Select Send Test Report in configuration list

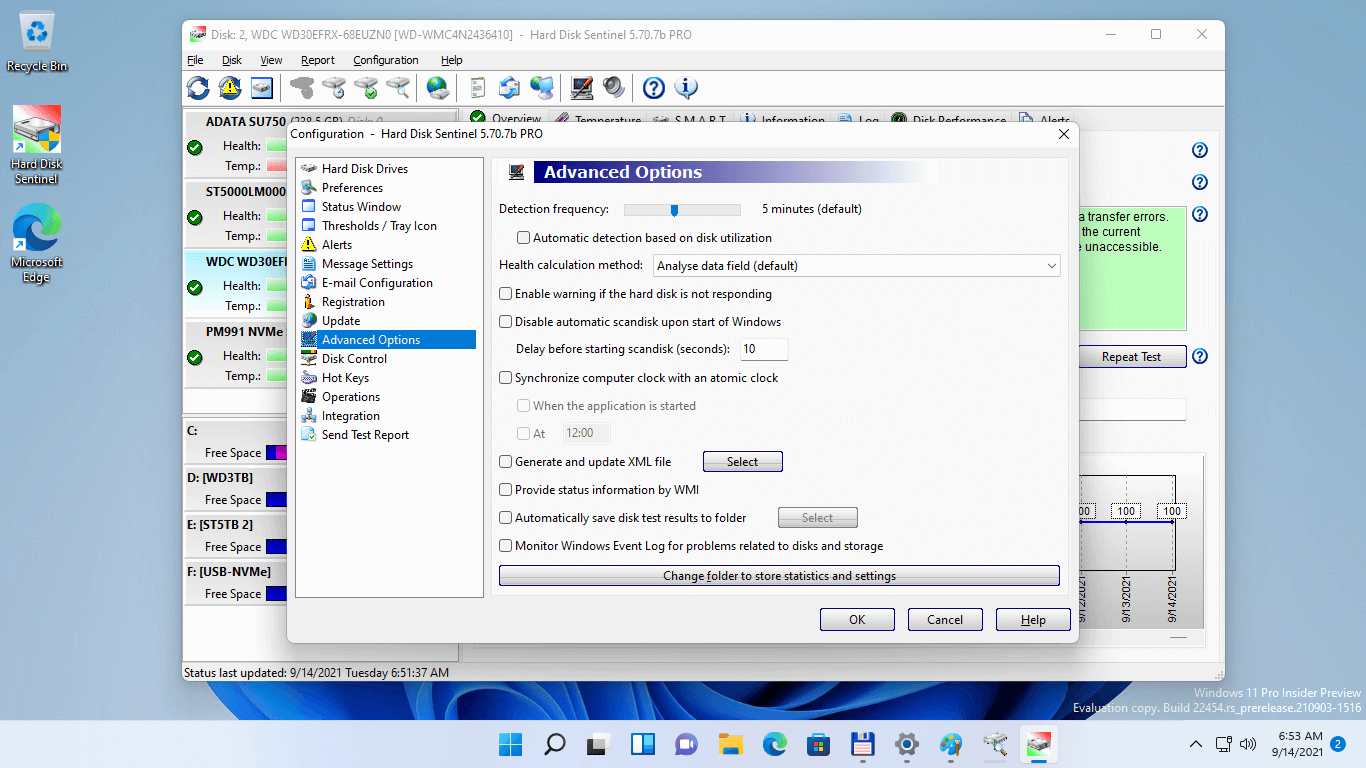click(x=365, y=435)
